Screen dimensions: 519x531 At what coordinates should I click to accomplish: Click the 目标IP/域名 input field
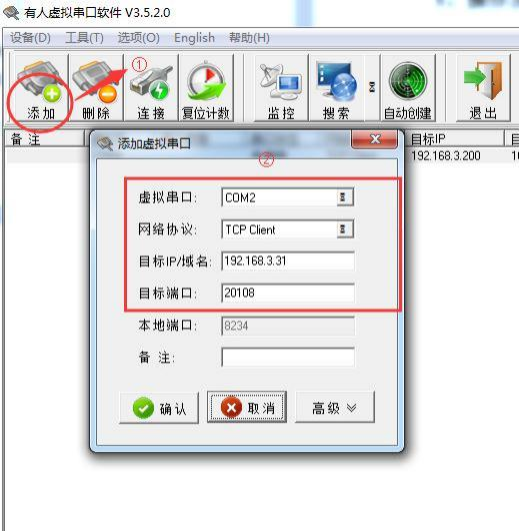[288, 261]
